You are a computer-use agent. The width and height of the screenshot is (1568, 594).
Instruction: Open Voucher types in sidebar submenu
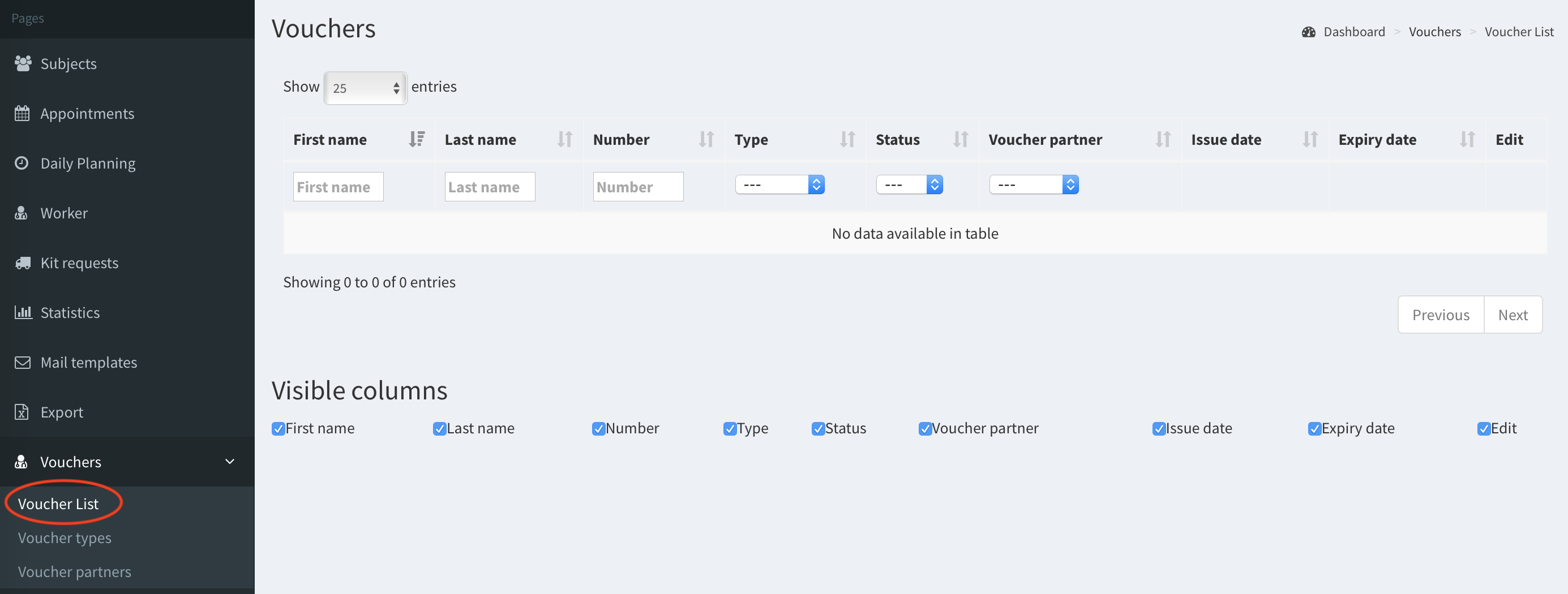(65, 537)
